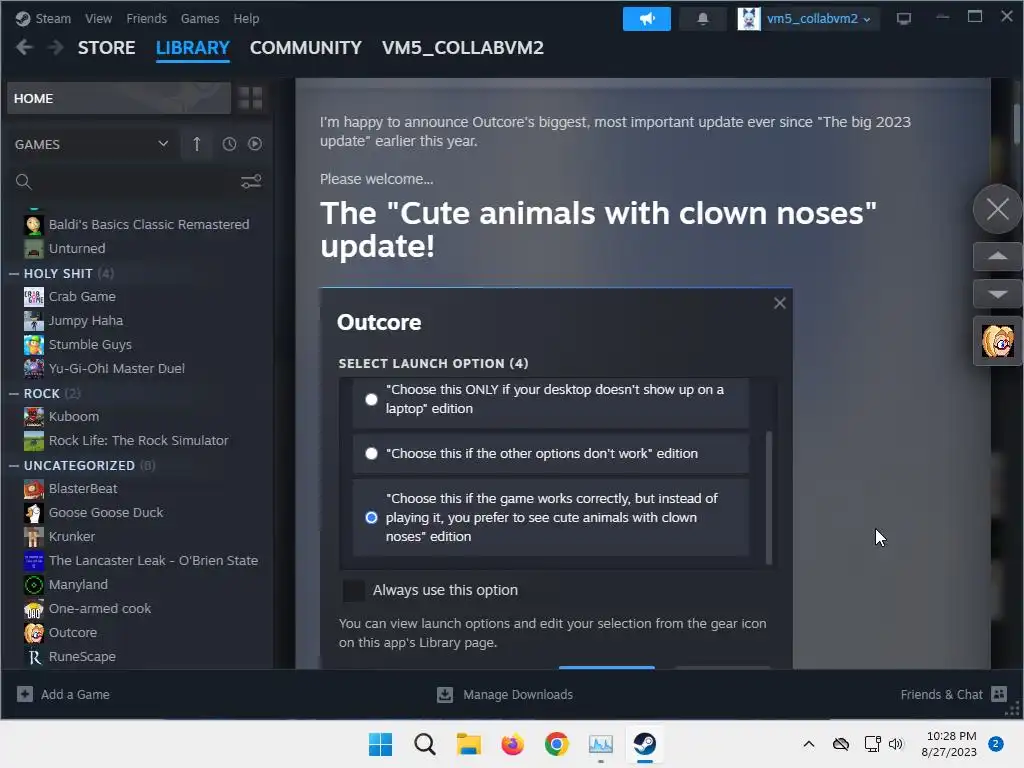Click the Steam taskbar icon
The image size is (1024, 768).
coord(645,744)
